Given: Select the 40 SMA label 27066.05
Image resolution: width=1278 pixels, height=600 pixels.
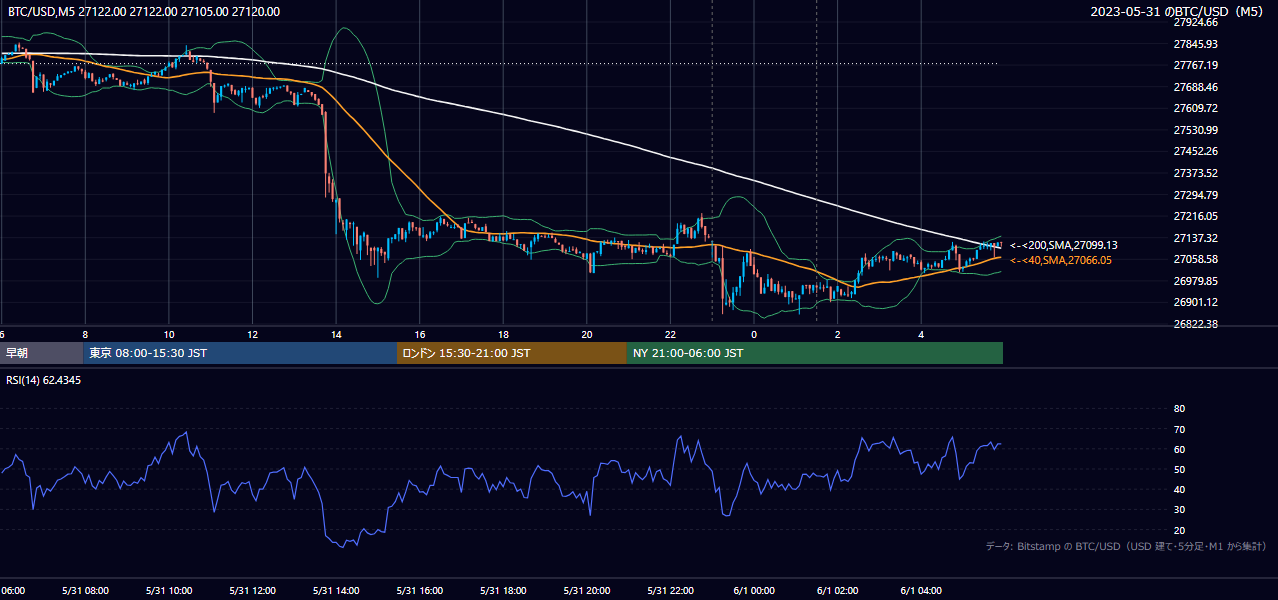Looking at the screenshot, I should [x=1061, y=260].
